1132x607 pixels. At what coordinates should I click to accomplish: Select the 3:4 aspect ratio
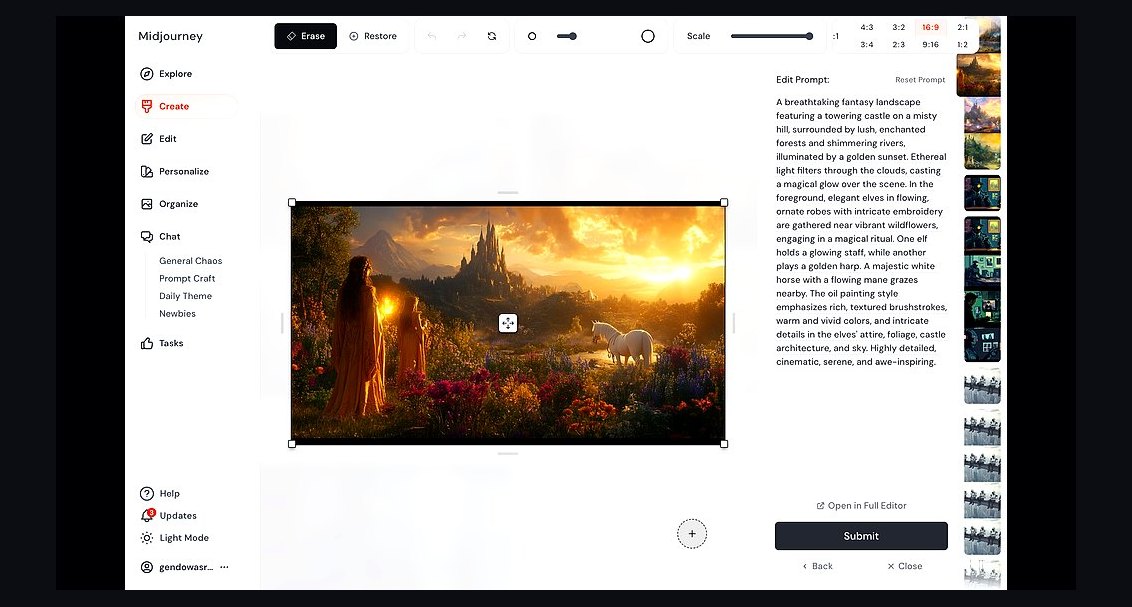[867, 45]
